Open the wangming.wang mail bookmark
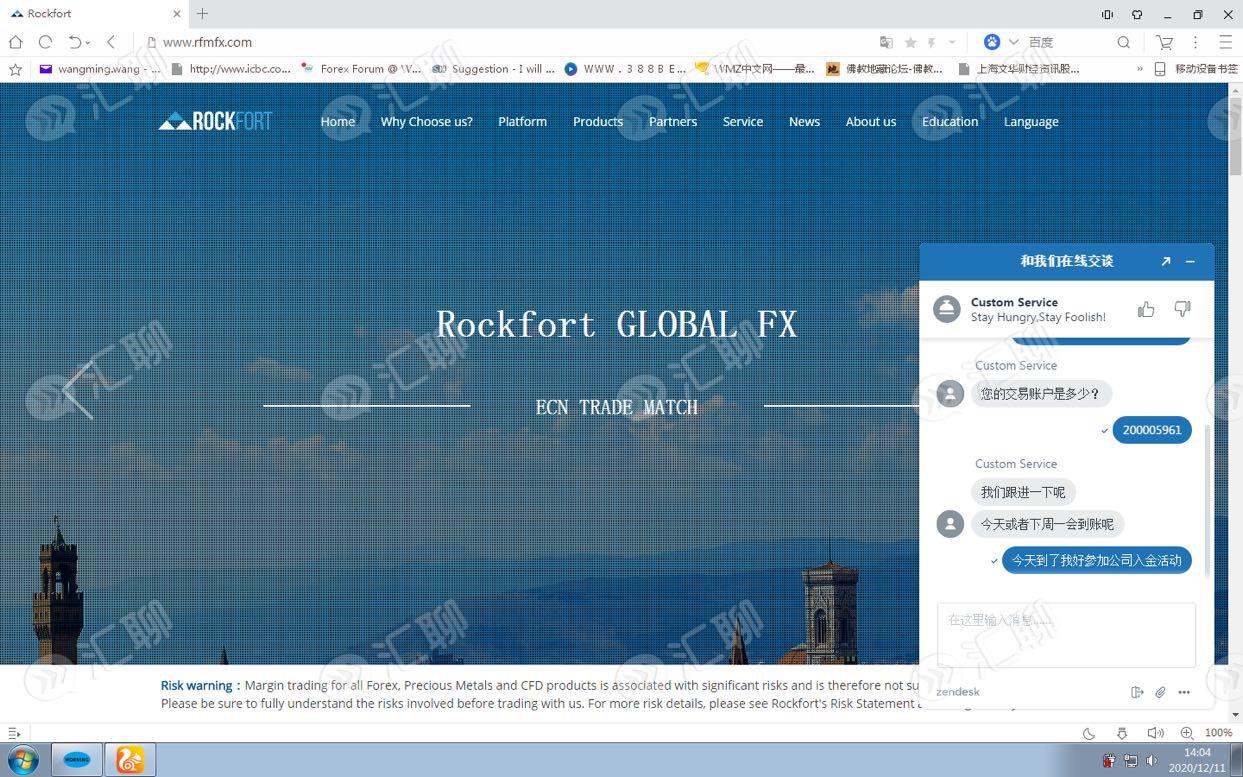The image size is (1243, 777). [99, 69]
